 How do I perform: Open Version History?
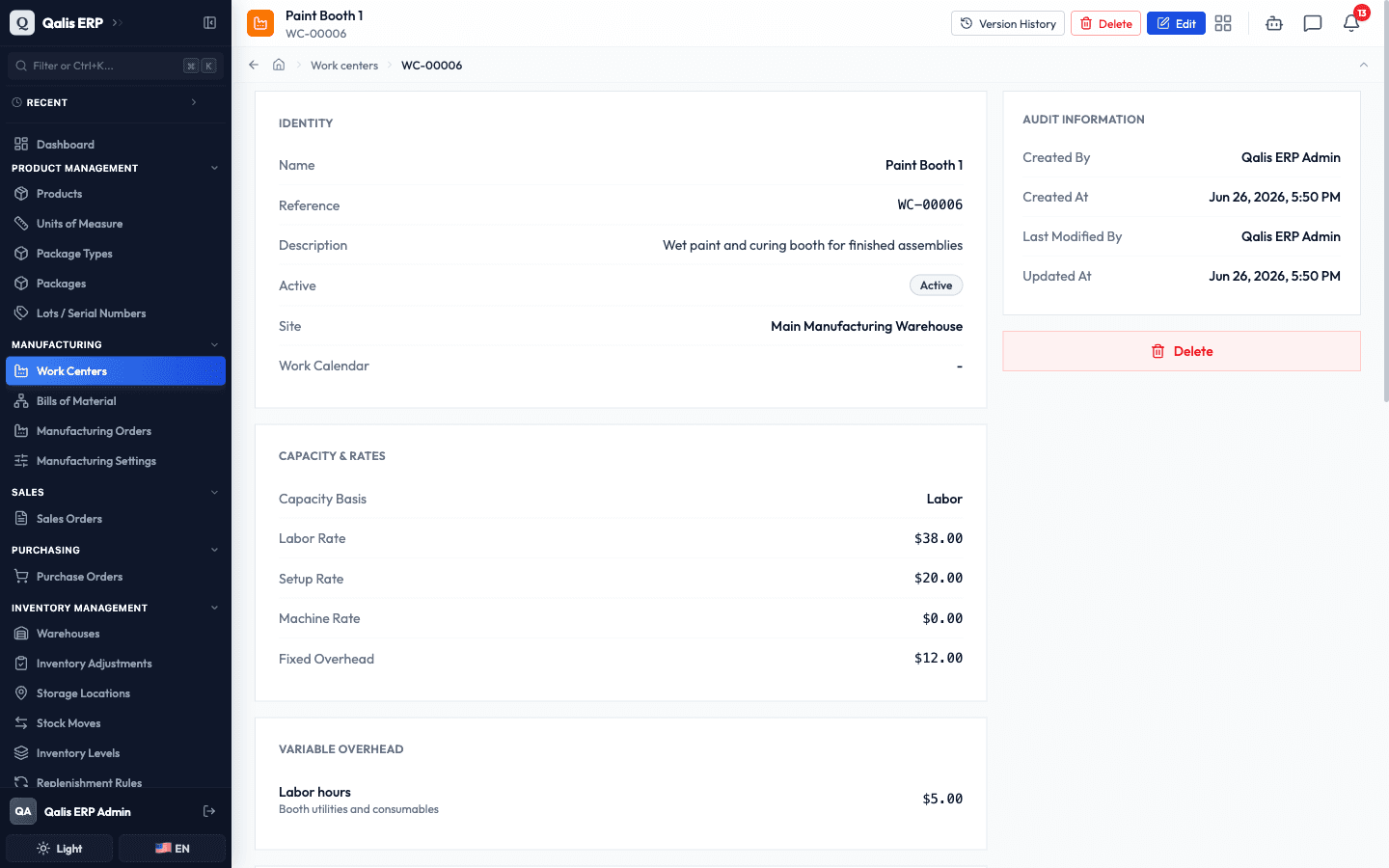(1007, 23)
